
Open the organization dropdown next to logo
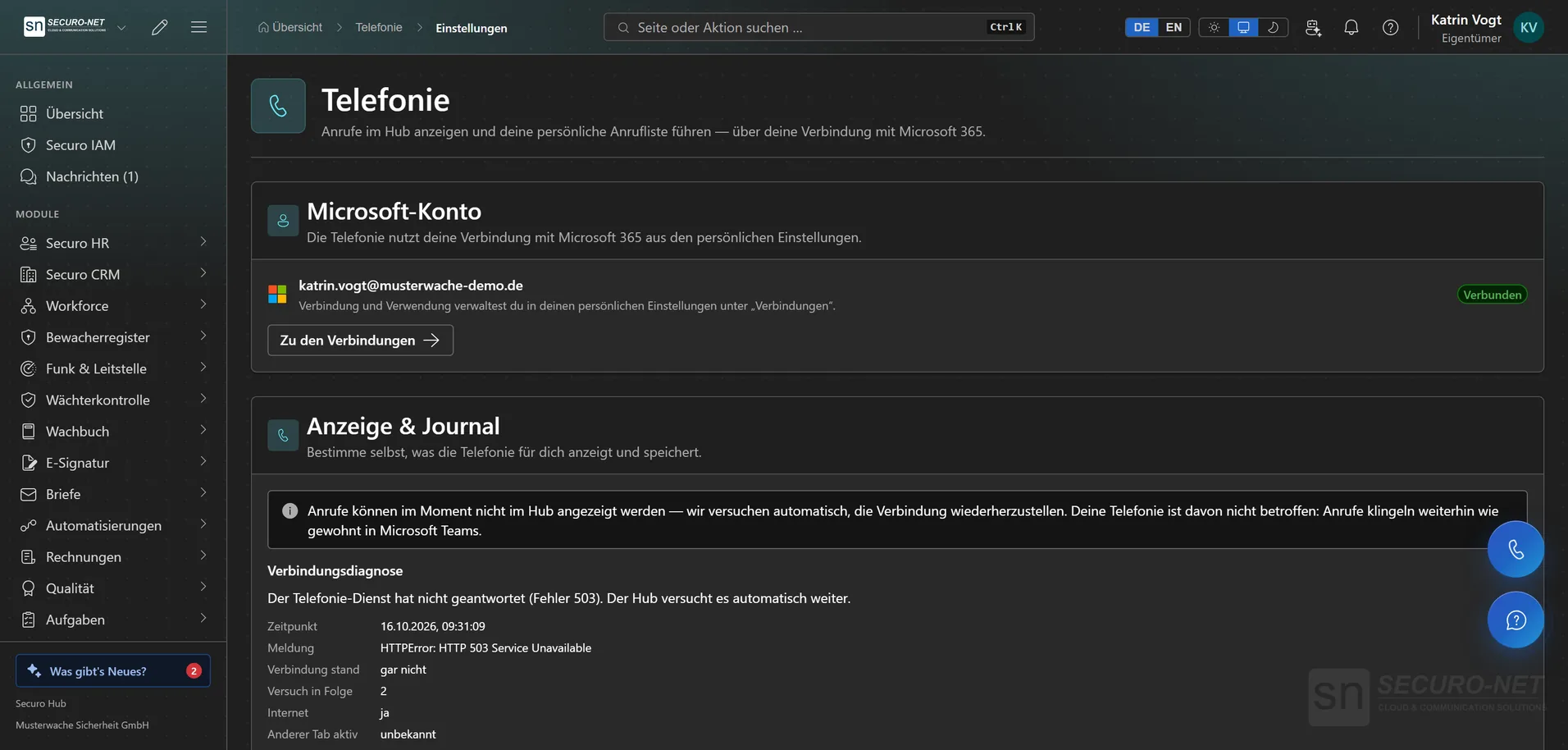[x=121, y=27]
